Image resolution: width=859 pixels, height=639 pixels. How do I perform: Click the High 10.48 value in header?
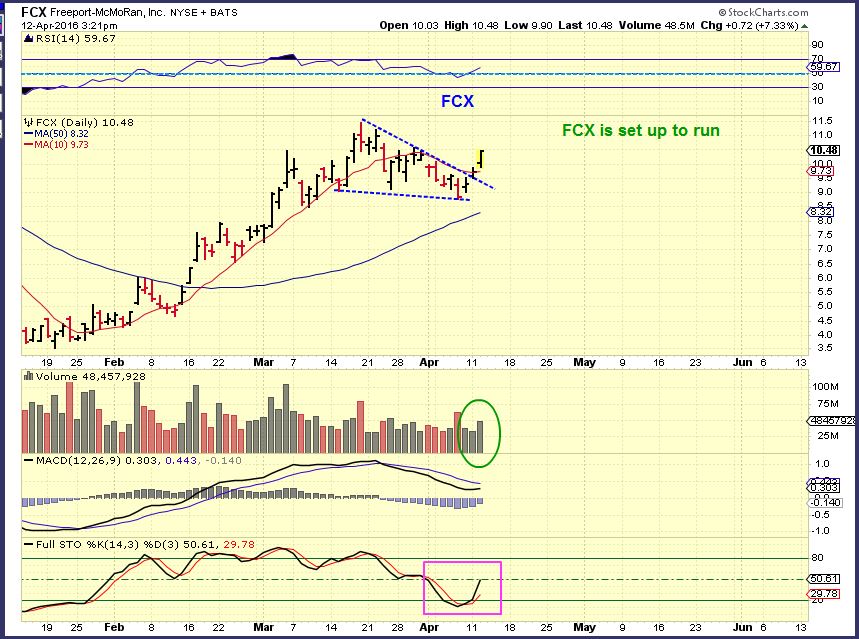[472, 25]
